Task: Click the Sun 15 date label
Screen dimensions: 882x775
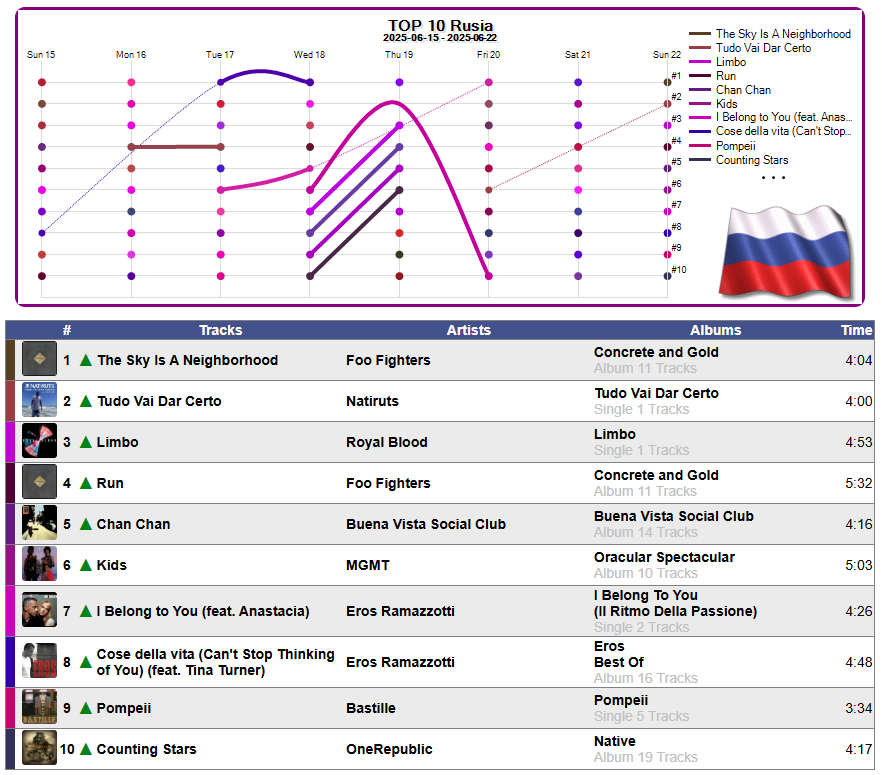Action: point(41,55)
